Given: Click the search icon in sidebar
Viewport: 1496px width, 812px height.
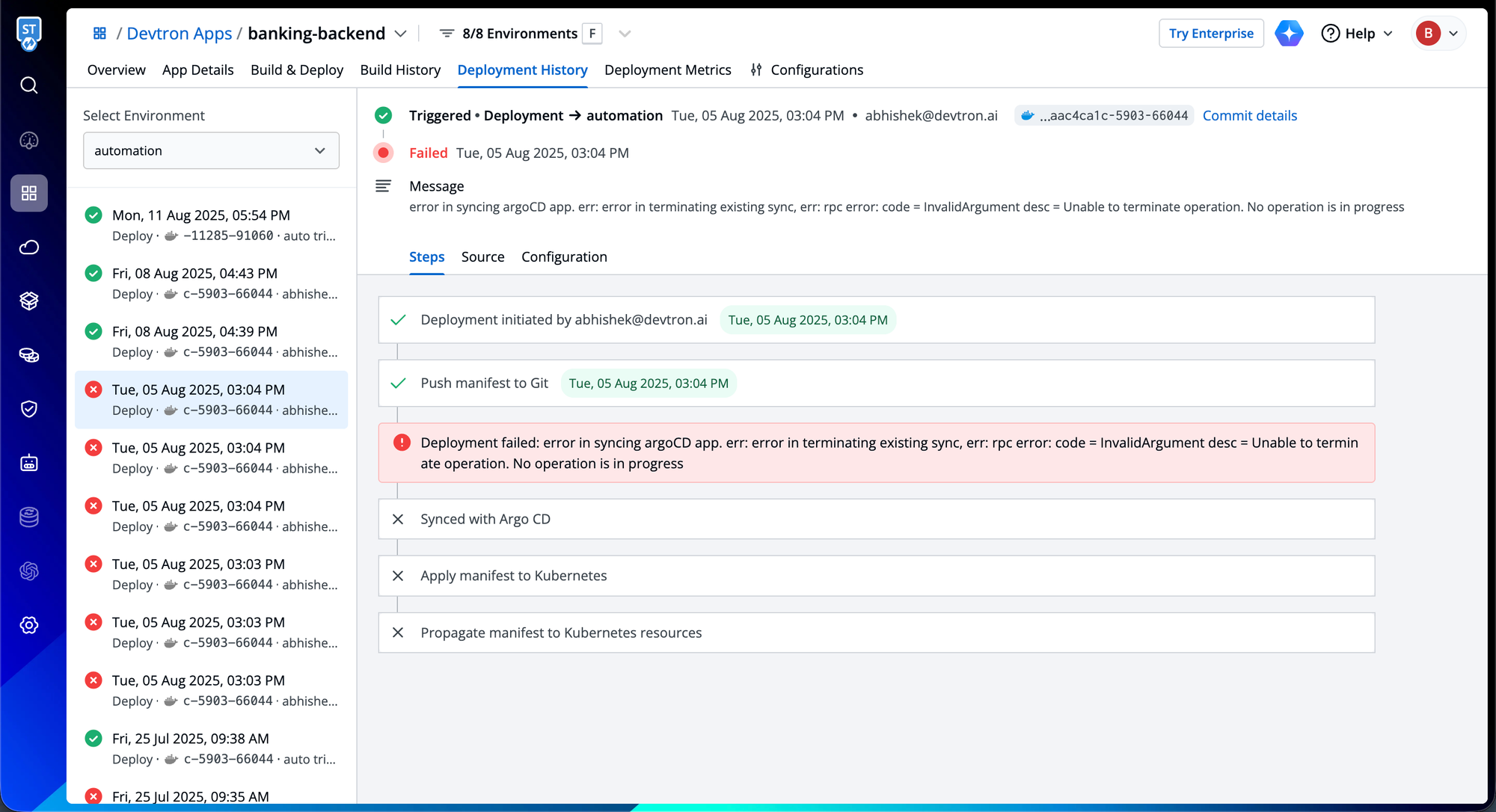Looking at the screenshot, I should click(29, 85).
